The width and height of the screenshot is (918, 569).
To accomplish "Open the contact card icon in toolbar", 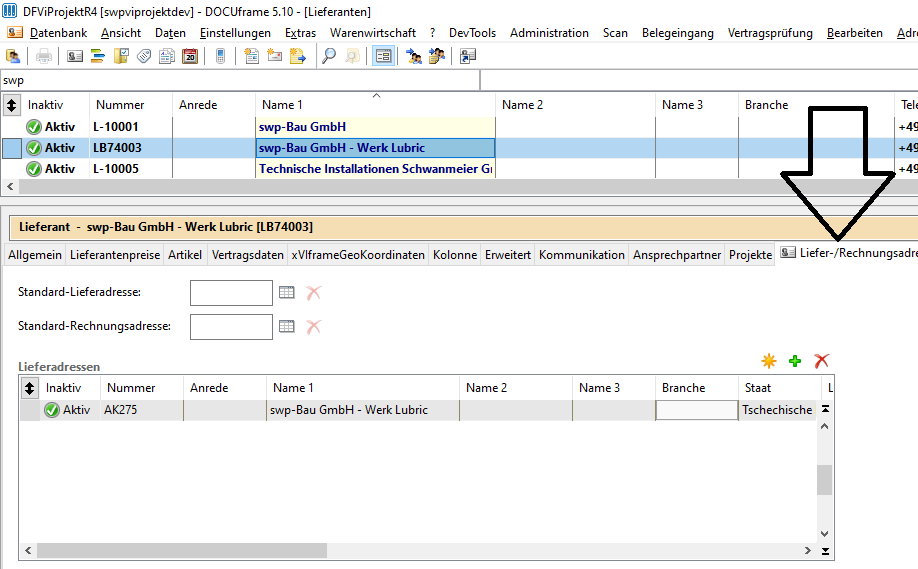I will 75,56.
